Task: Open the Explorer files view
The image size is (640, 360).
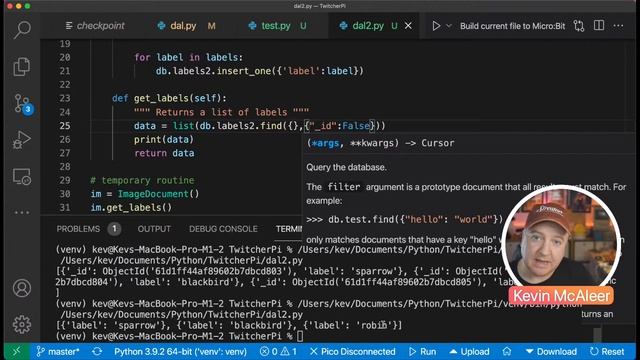Action: tap(22, 66)
